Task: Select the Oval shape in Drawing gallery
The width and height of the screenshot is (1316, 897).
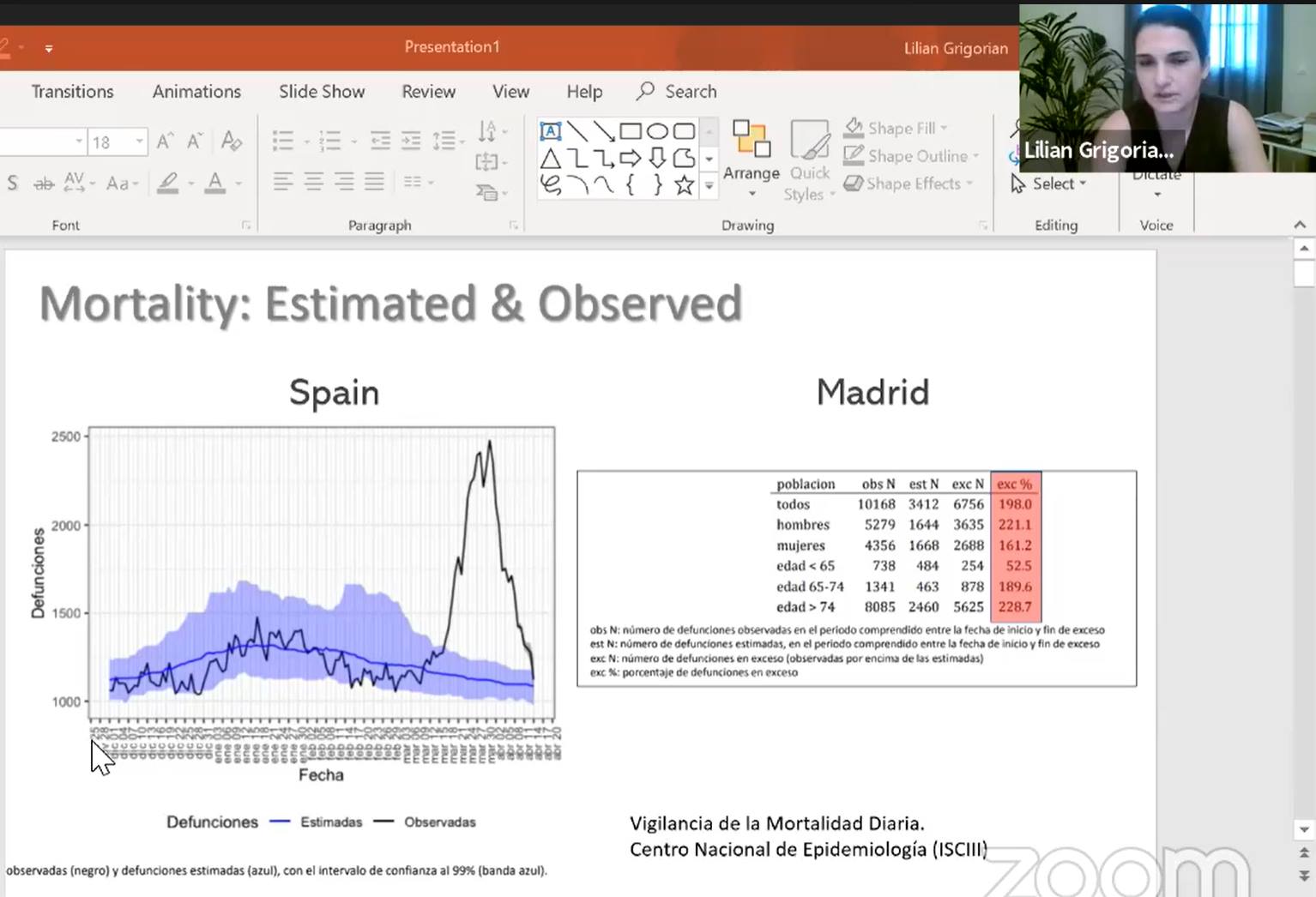Action: (x=657, y=131)
